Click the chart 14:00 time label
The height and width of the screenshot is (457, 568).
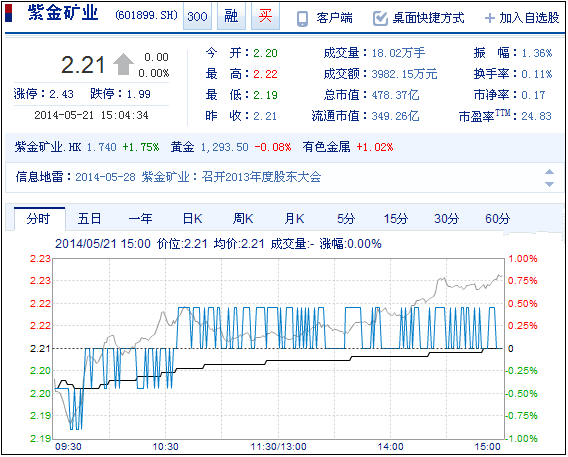point(390,446)
